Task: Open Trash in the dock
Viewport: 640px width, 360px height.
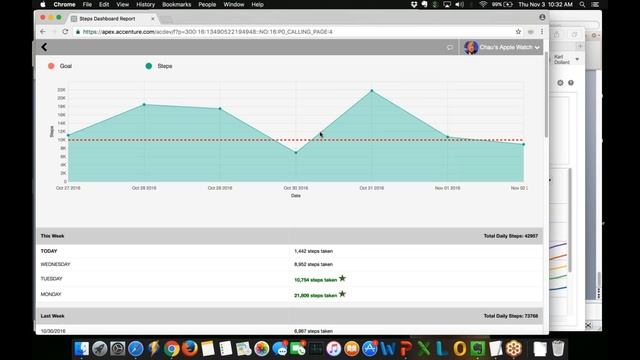Action: point(558,349)
